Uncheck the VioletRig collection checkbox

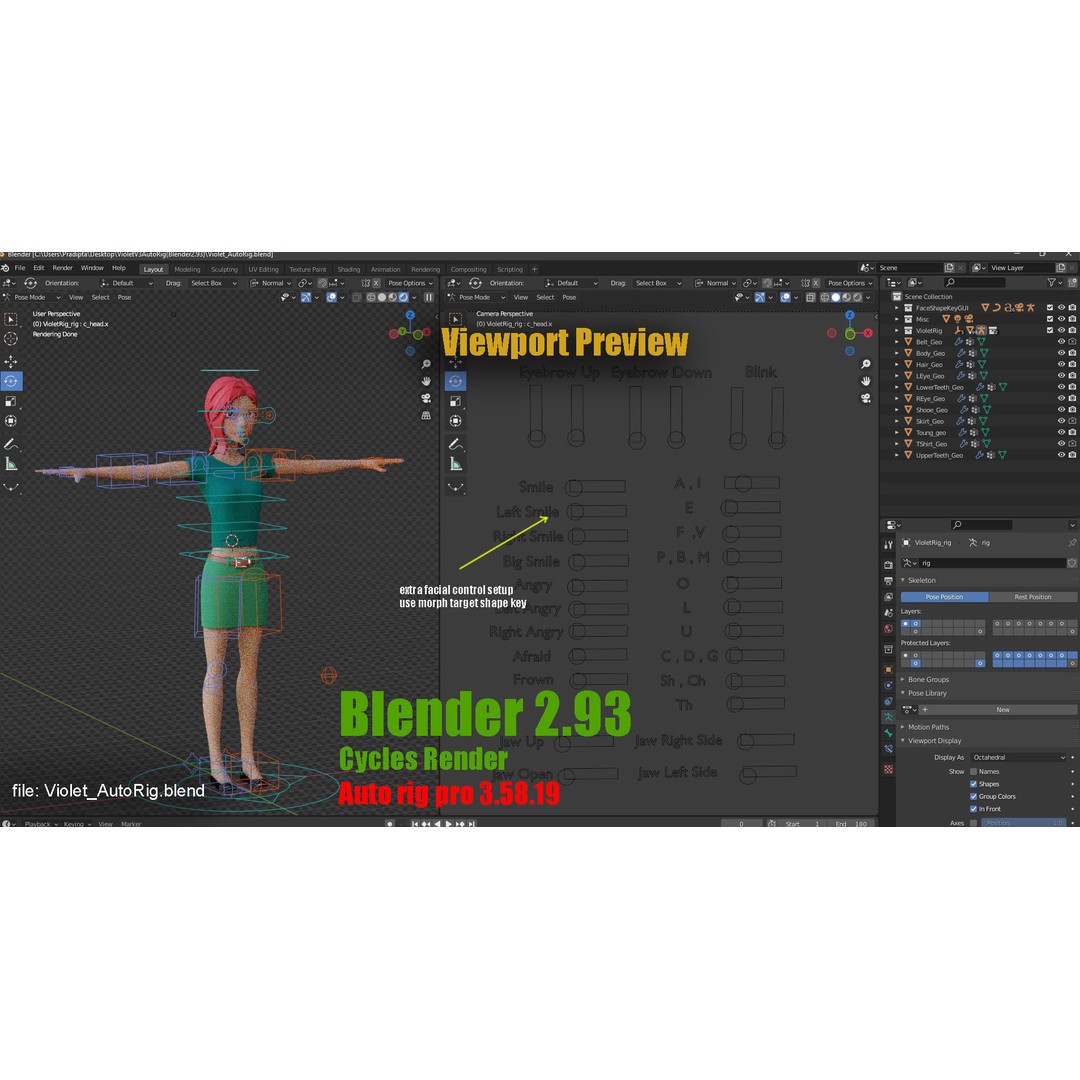coord(1050,331)
